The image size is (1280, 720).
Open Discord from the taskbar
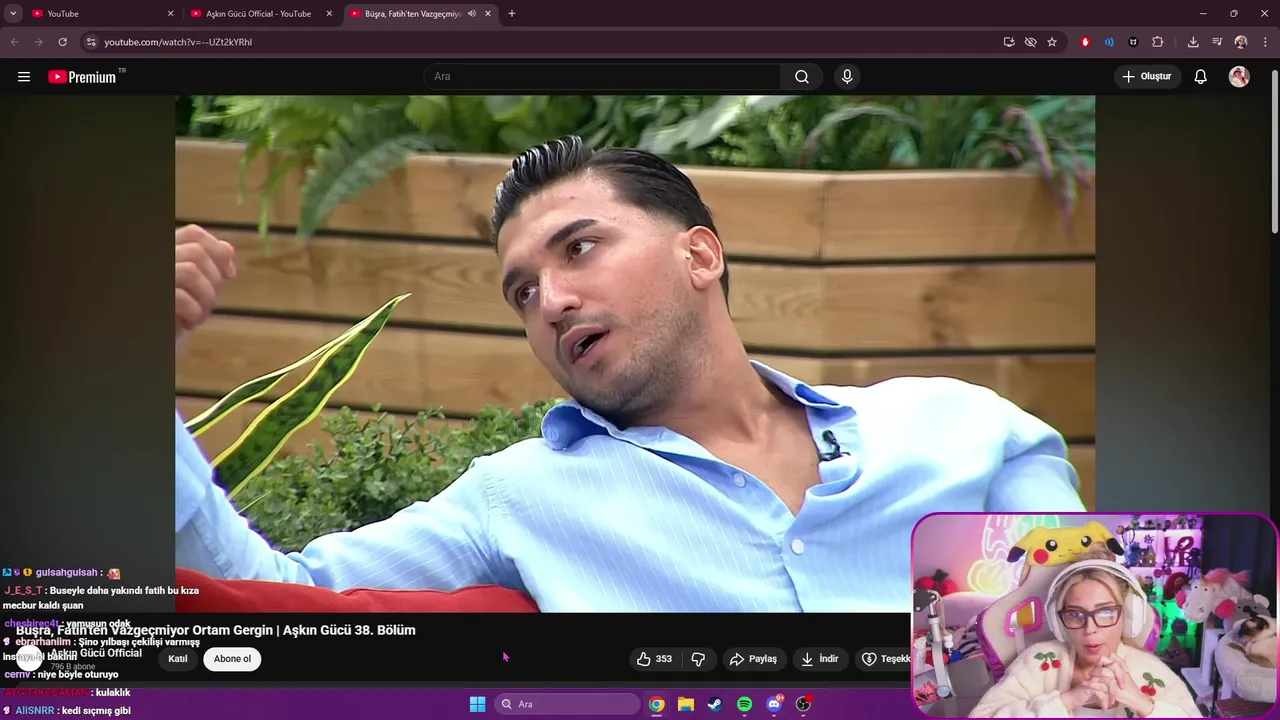[774, 704]
